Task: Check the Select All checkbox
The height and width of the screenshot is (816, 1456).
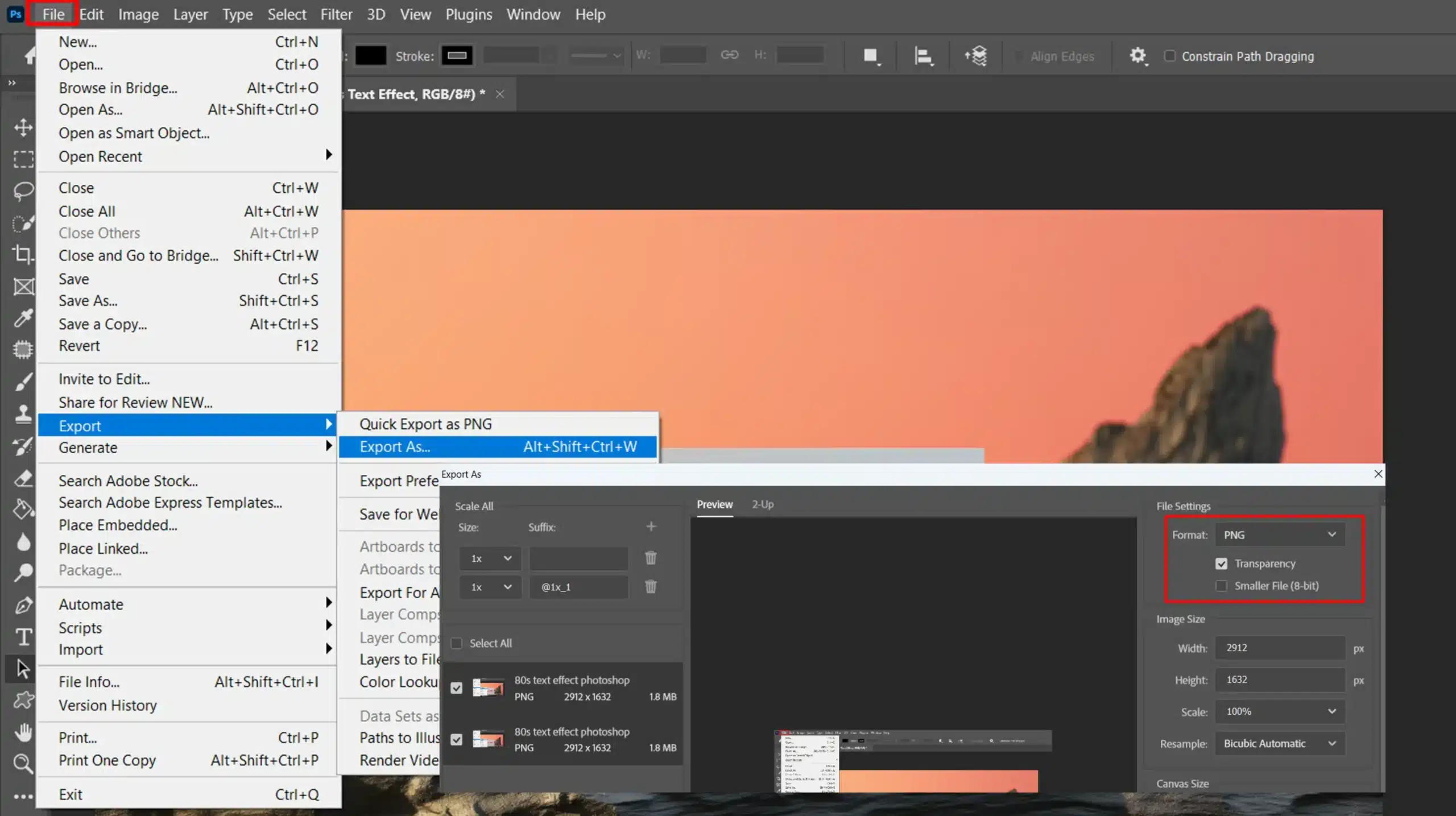Action: pyautogui.click(x=457, y=643)
